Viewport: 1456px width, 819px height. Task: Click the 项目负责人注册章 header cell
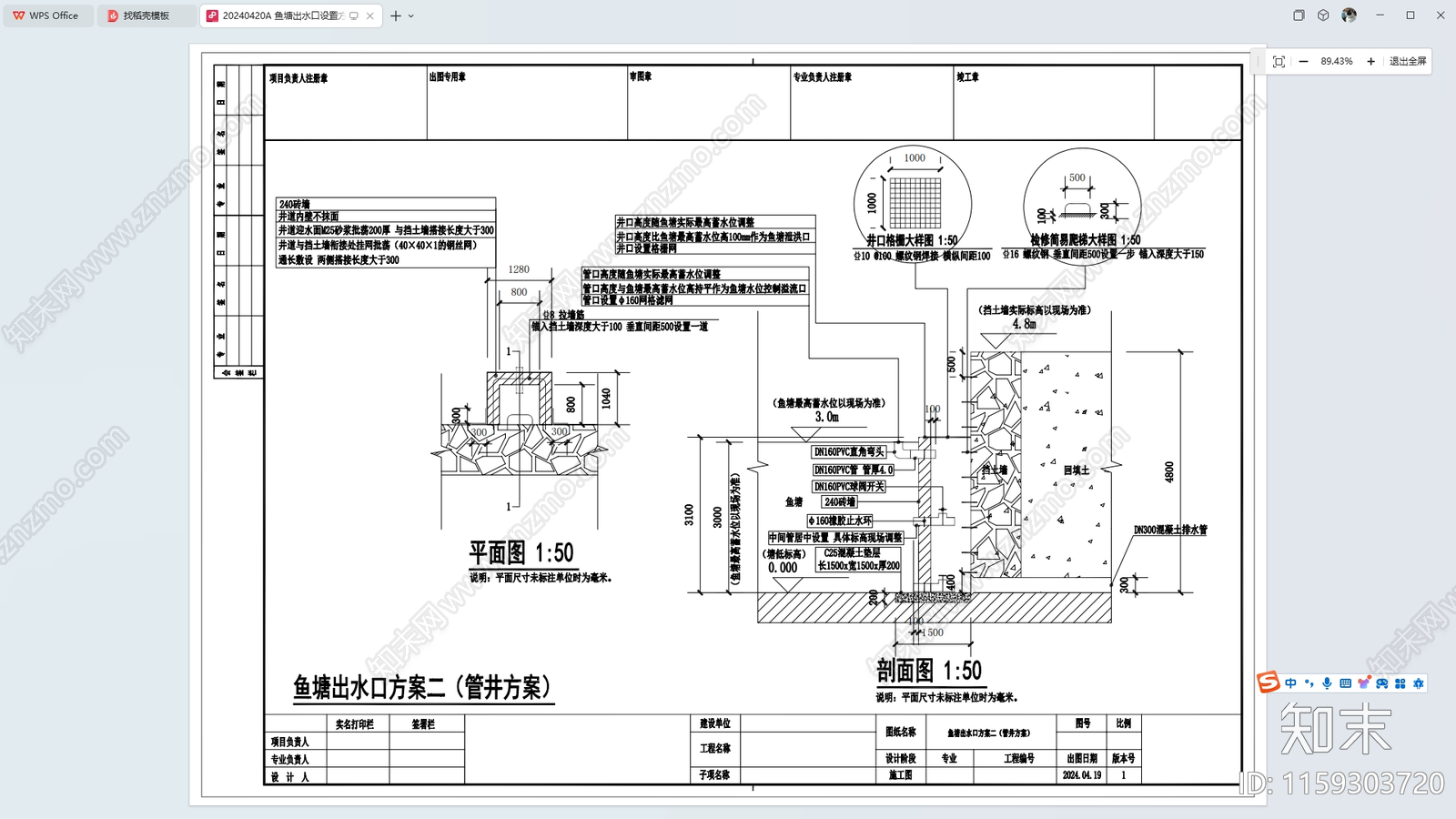click(x=346, y=102)
